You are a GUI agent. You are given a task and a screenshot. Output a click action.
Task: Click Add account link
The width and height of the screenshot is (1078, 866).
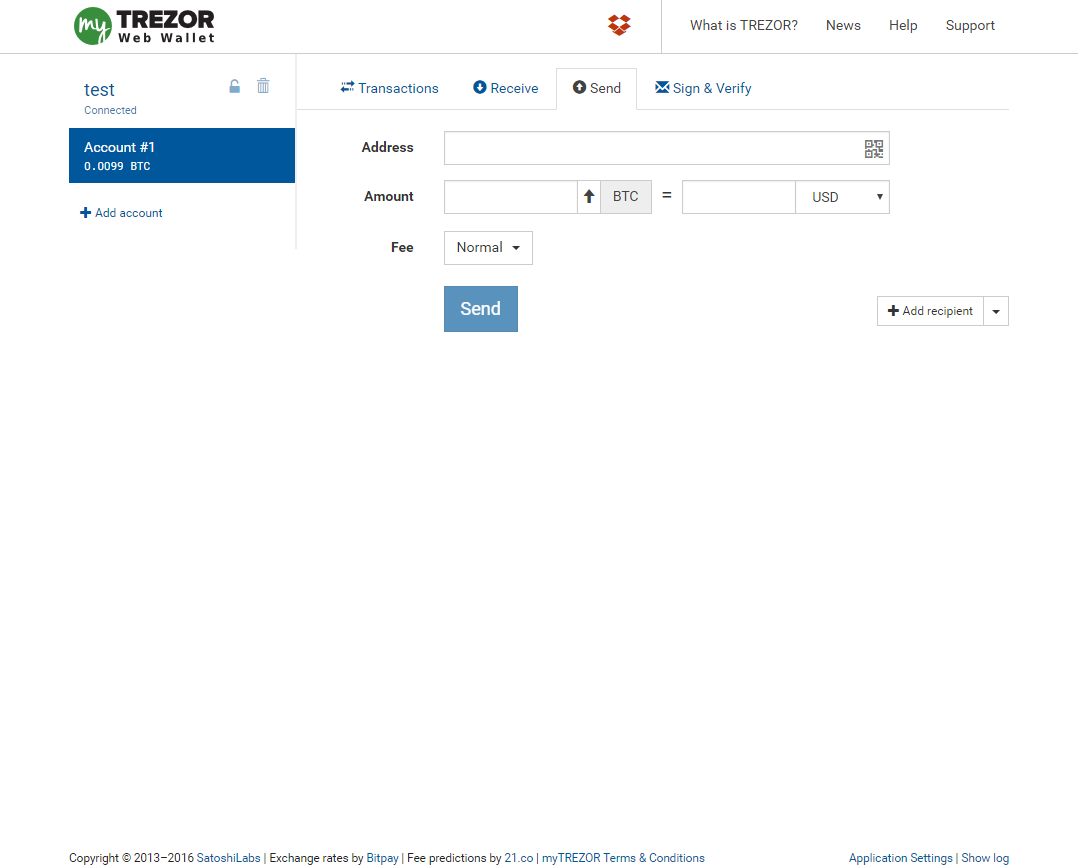point(122,213)
